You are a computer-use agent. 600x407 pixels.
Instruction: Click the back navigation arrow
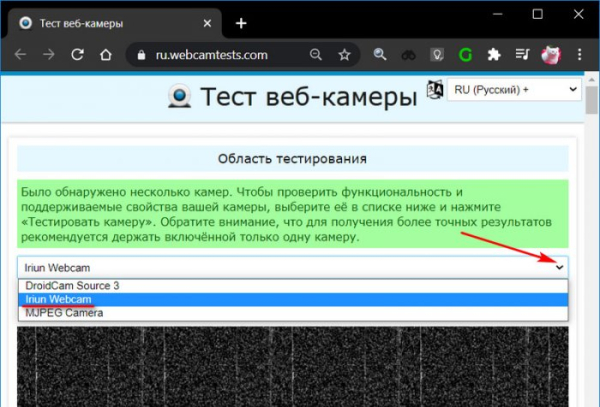pyautogui.click(x=20, y=55)
